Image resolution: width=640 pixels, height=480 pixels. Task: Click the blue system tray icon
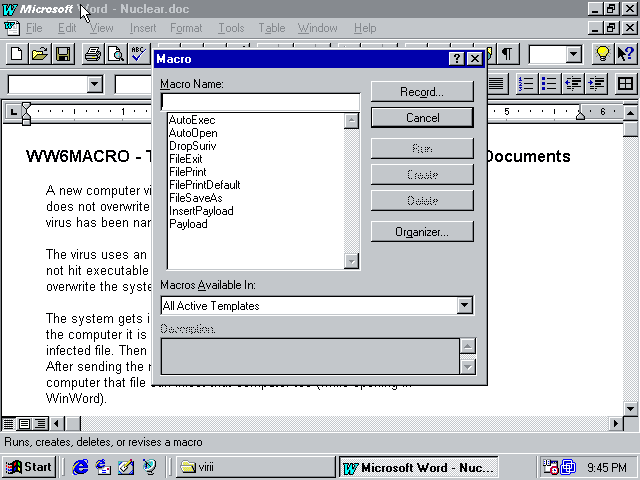point(568,467)
